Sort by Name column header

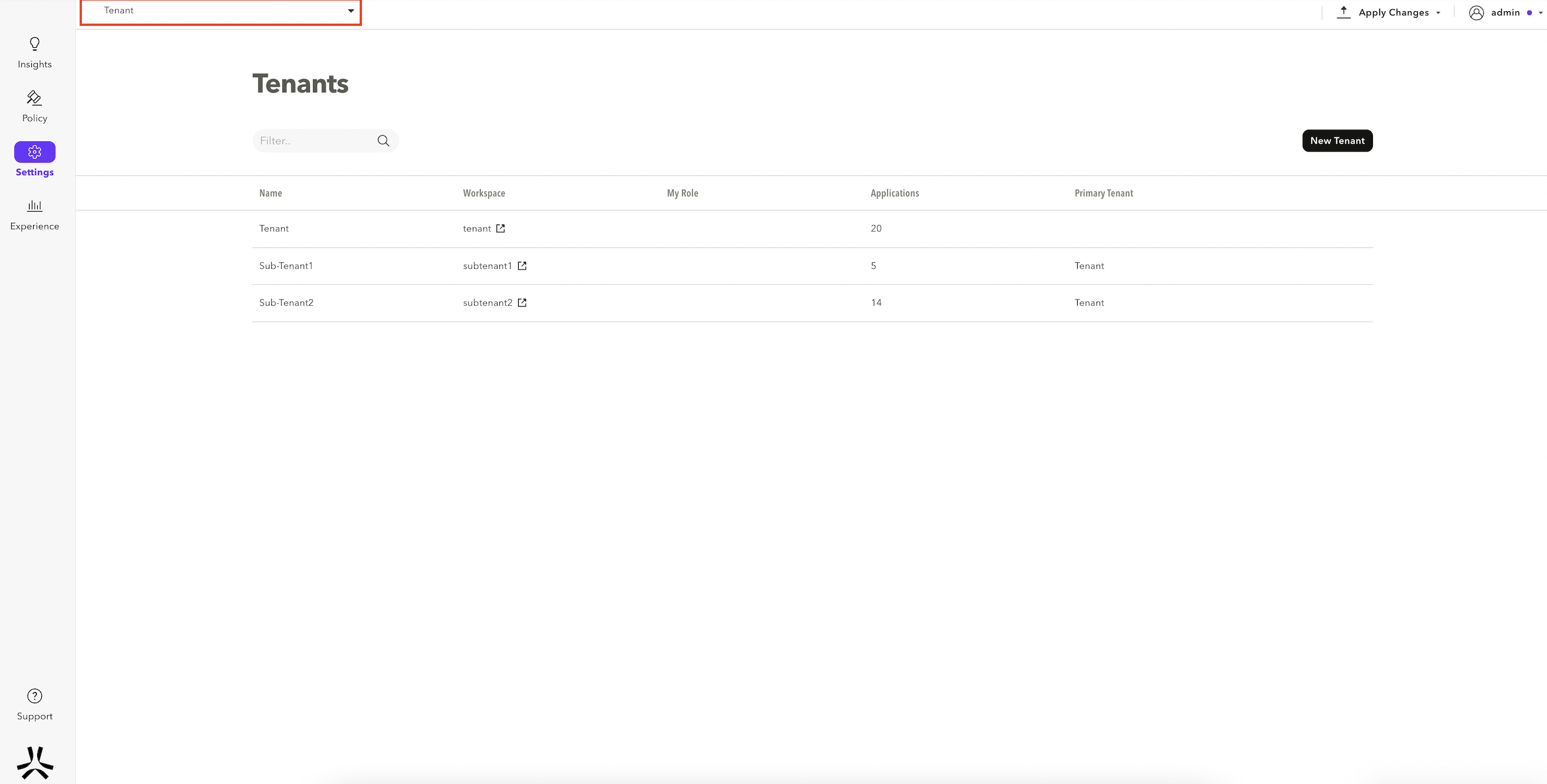[270, 193]
